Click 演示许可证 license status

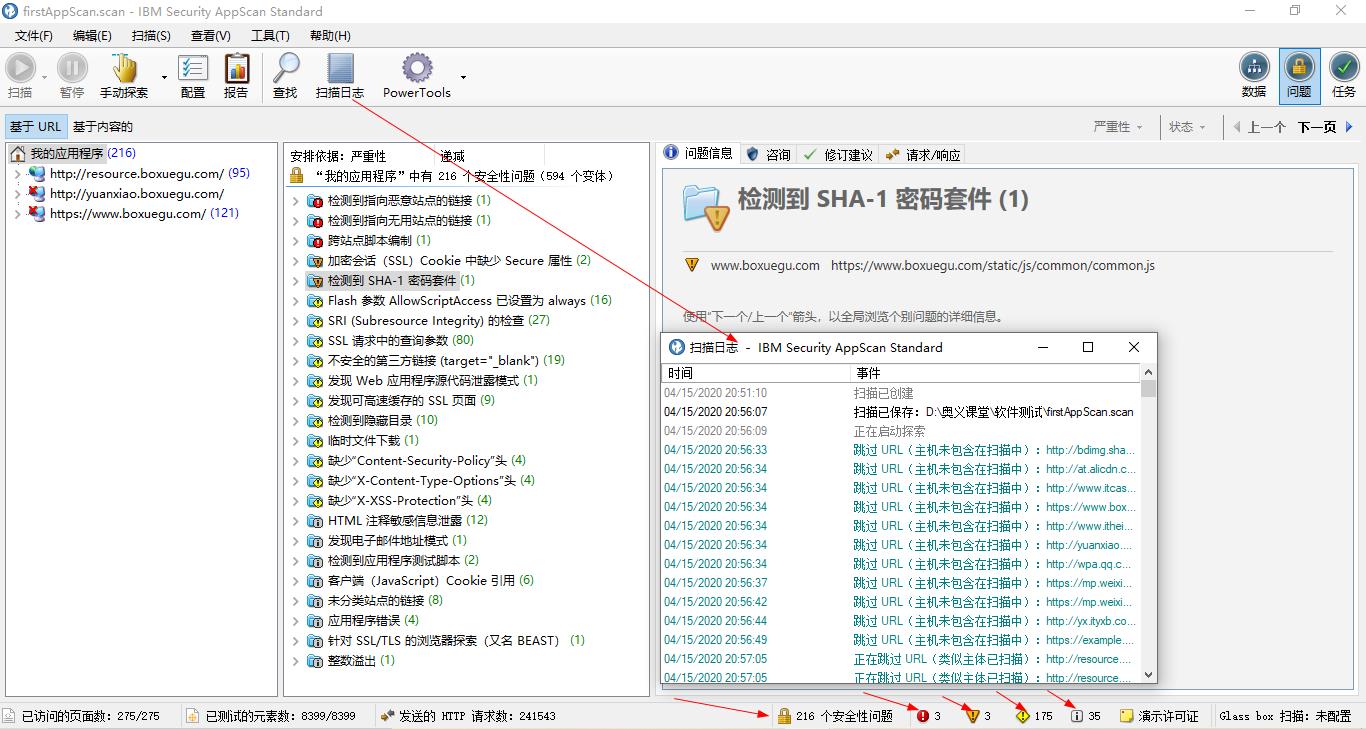coord(1159,716)
